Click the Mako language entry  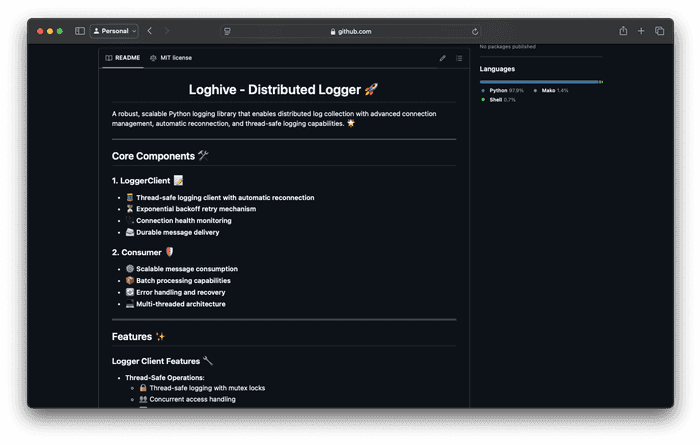(551, 91)
